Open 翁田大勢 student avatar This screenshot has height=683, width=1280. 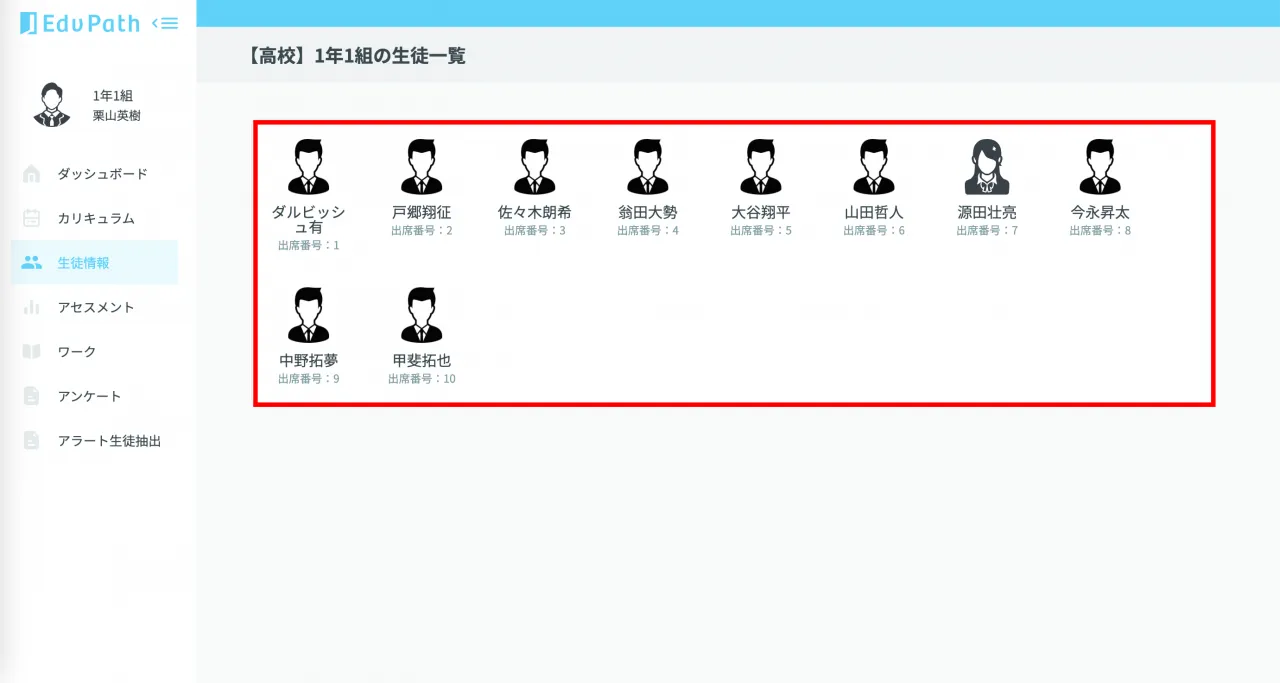point(648,166)
